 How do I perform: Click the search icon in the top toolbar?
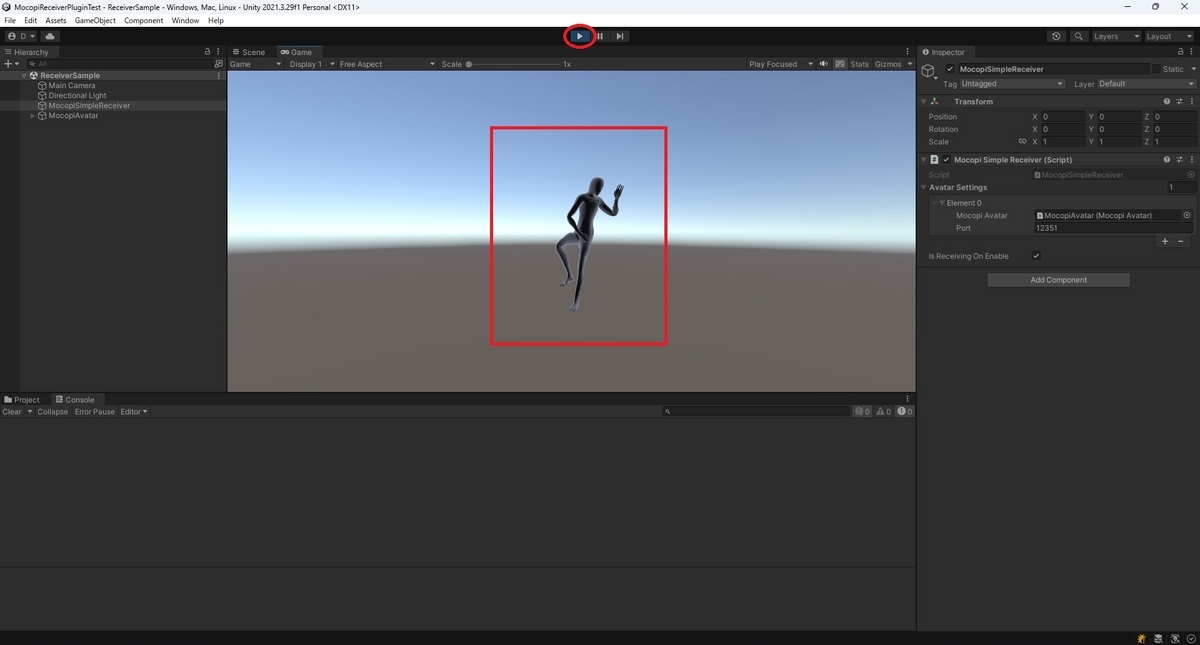tap(1078, 36)
